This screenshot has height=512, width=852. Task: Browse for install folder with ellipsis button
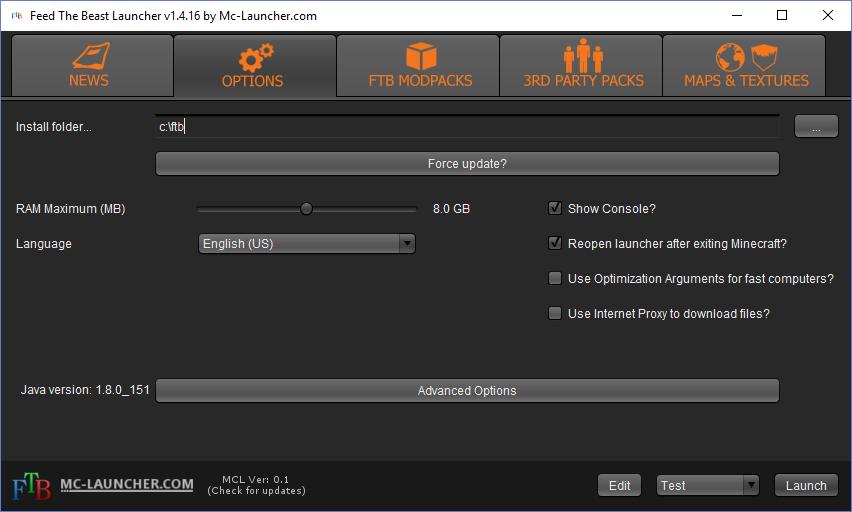point(816,127)
